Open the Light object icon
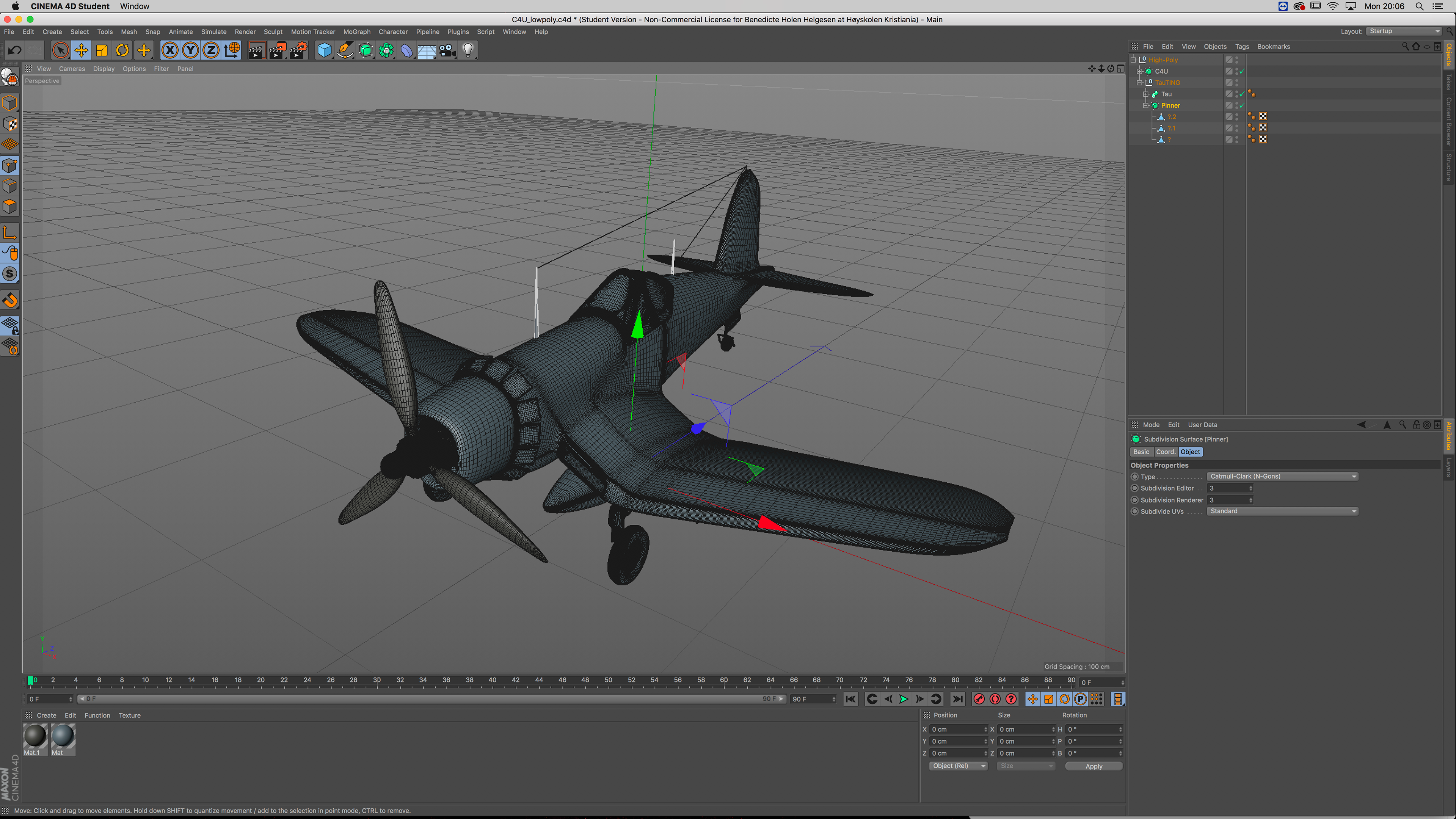 pos(468,50)
